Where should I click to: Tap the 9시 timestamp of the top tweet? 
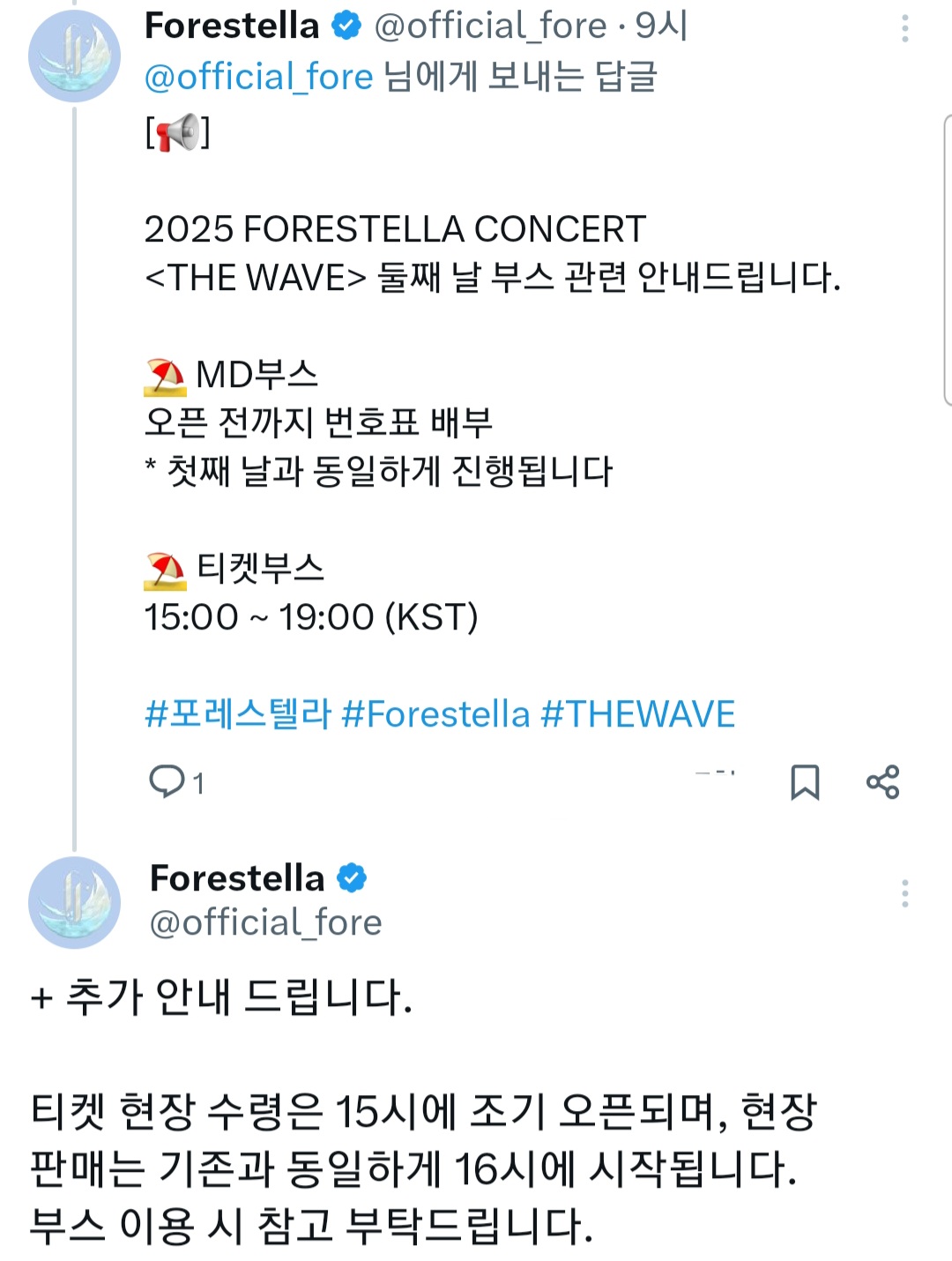point(661,26)
